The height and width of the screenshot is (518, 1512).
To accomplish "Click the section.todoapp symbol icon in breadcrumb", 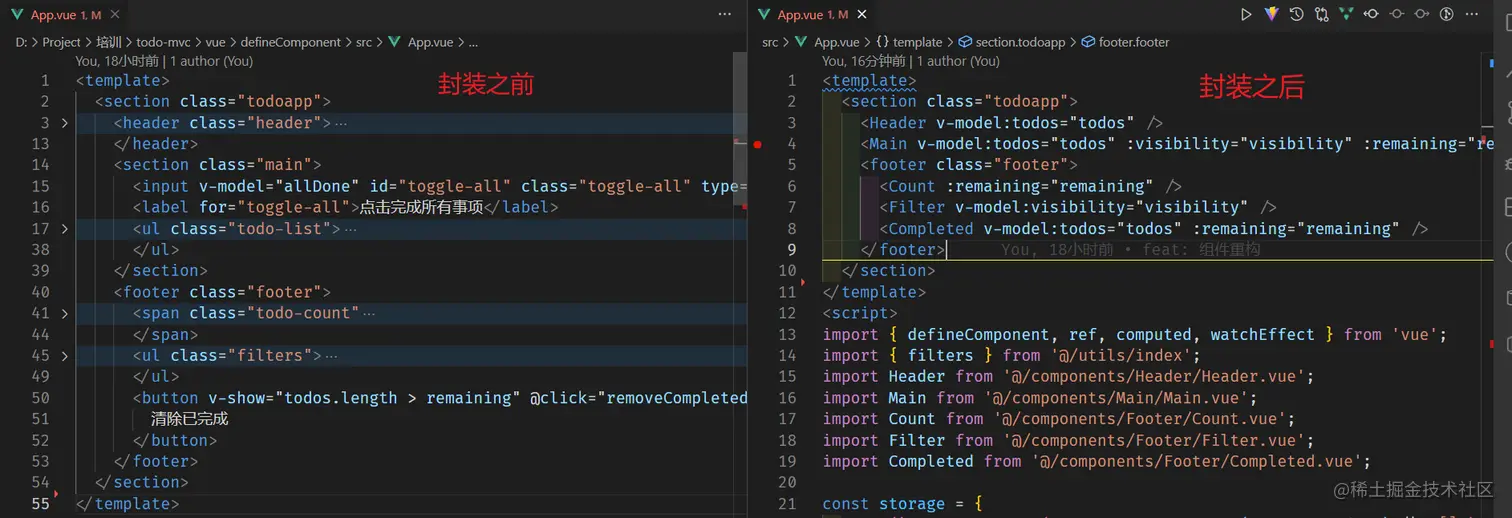I will click(x=965, y=42).
